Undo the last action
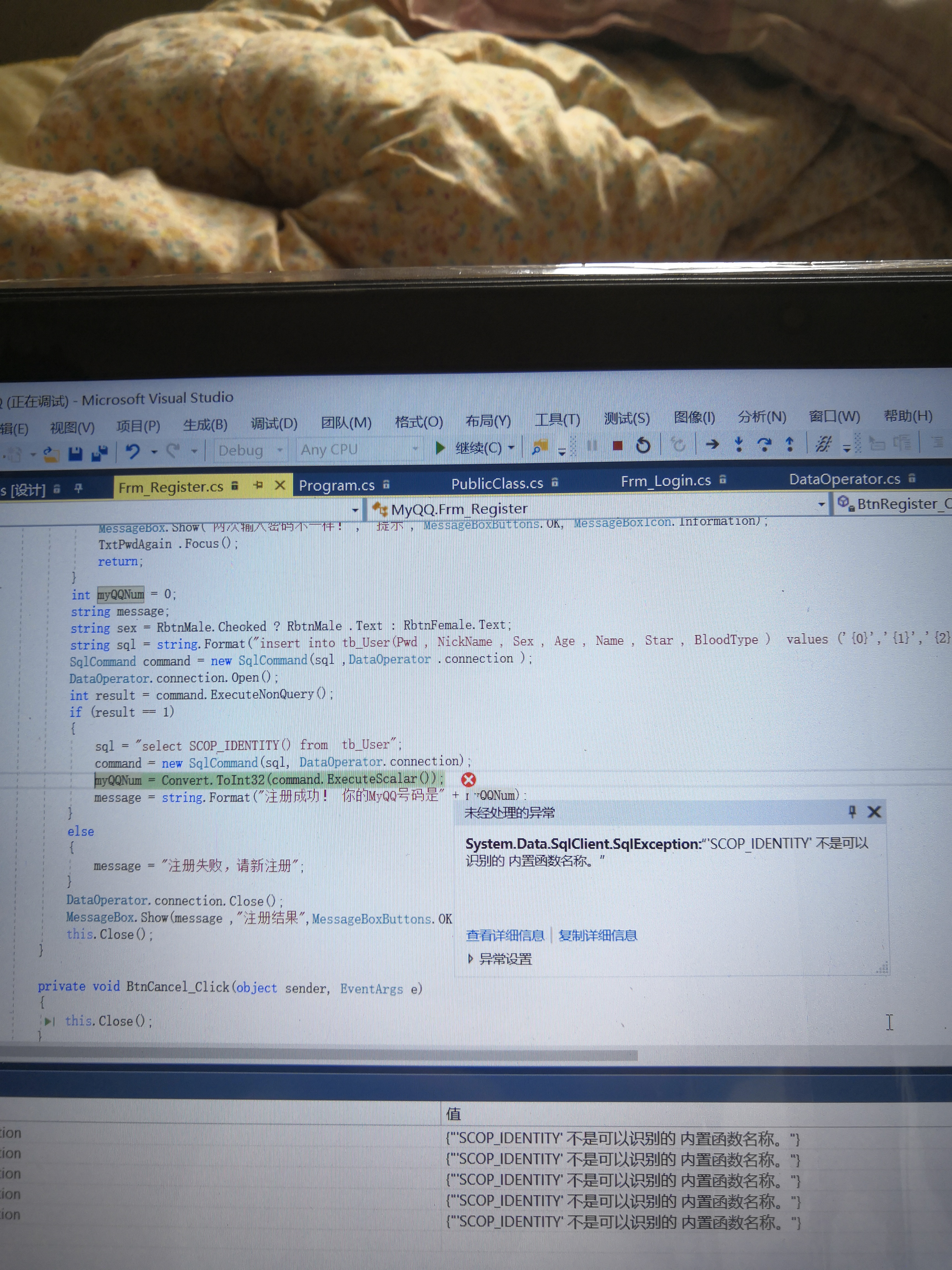The height and width of the screenshot is (1270, 952). 133,452
